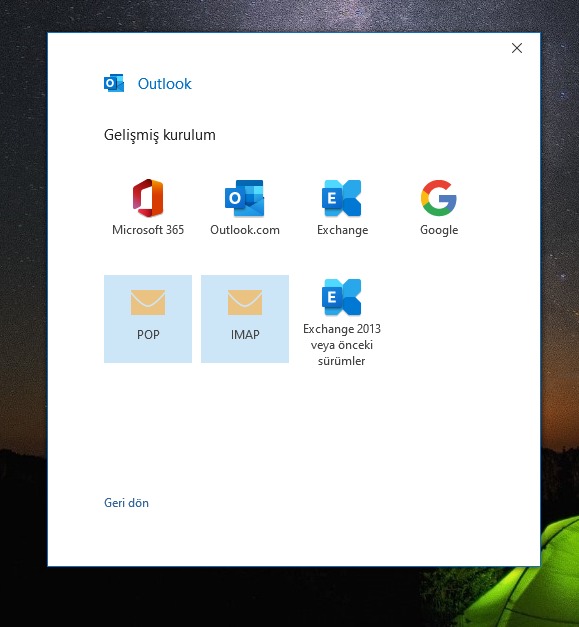
Task: Click the "Google" text label
Action: point(439,230)
